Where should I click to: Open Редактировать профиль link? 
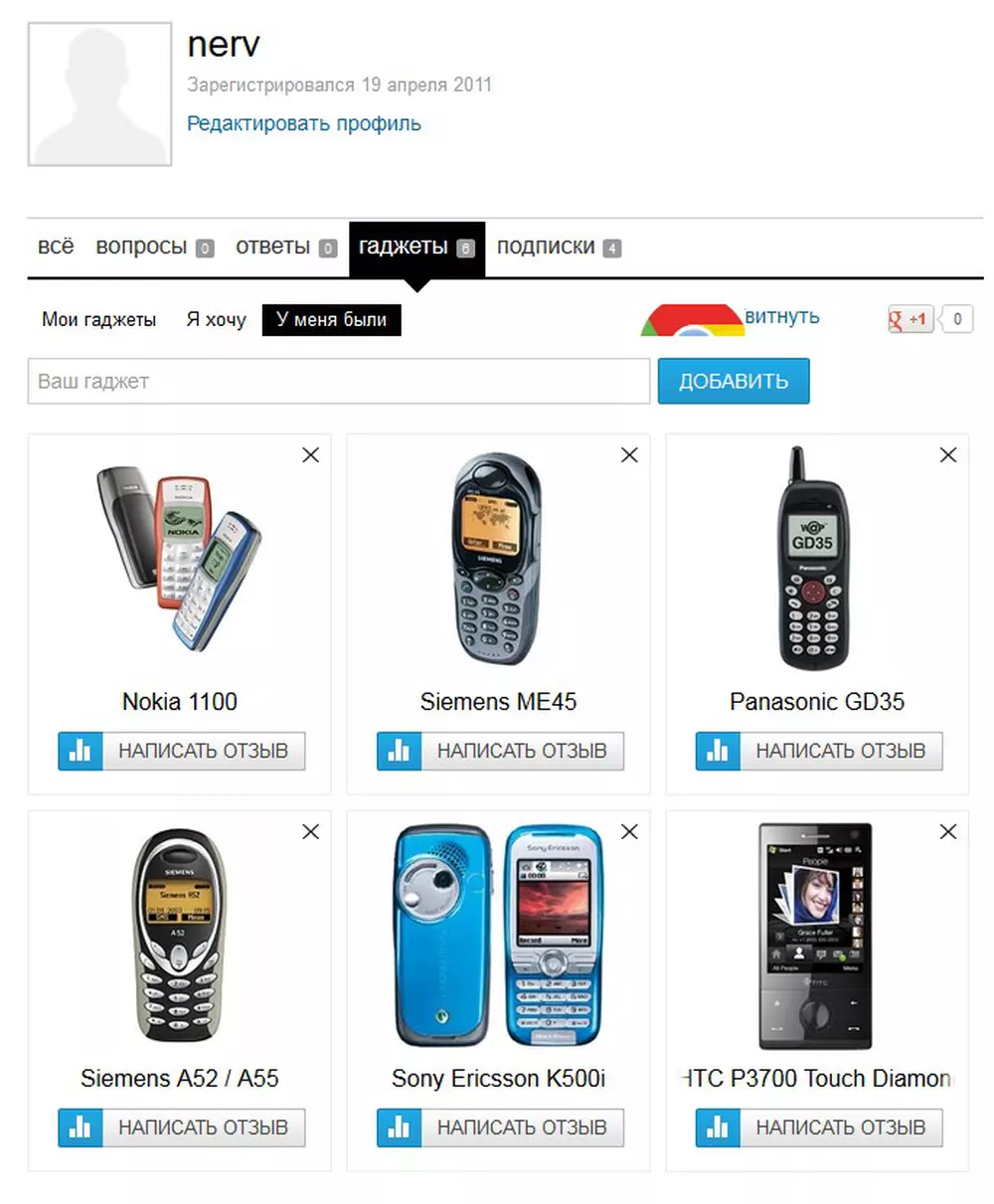click(304, 124)
